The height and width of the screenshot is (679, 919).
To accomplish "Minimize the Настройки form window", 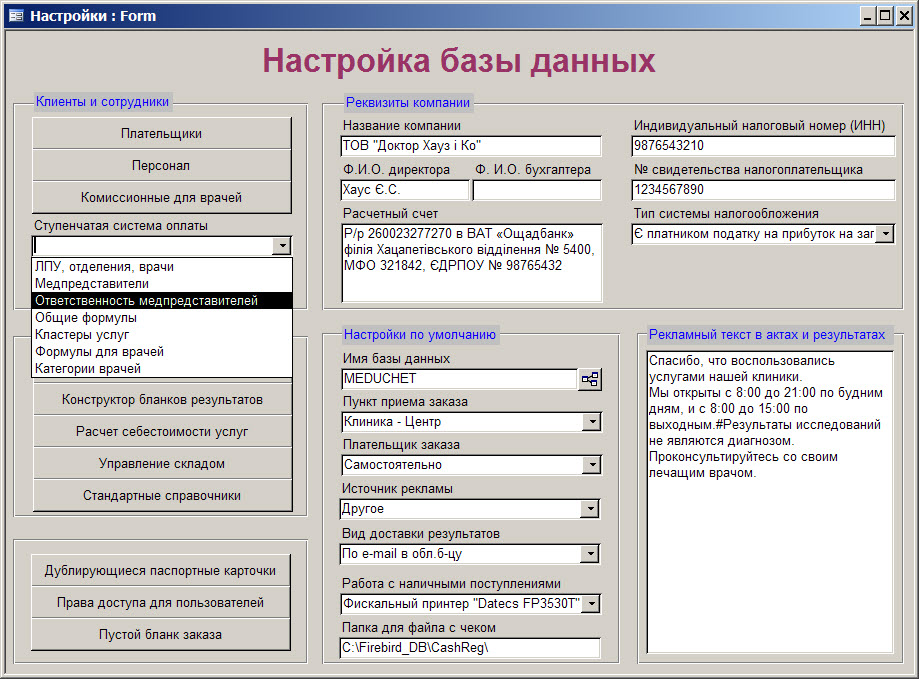I will click(x=867, y=16).
